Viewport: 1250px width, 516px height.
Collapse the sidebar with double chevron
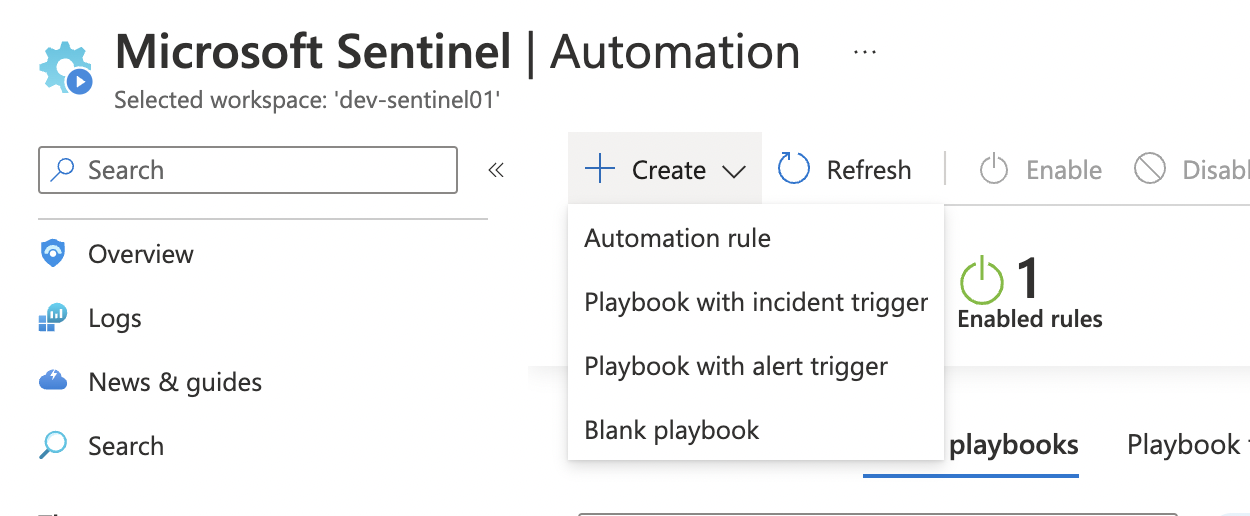tap(496, 170)
